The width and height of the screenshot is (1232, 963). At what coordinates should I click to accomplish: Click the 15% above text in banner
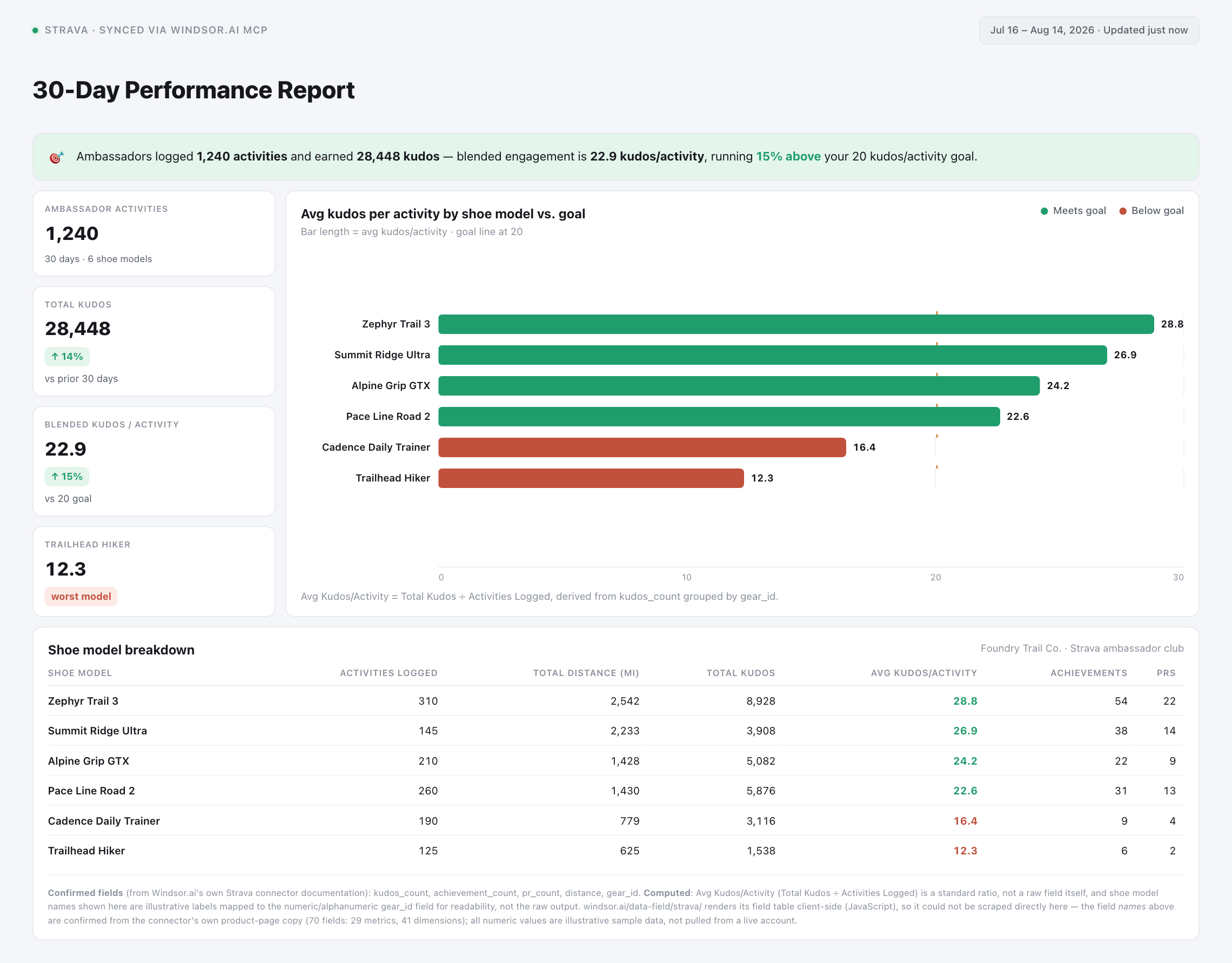point(788,157)
